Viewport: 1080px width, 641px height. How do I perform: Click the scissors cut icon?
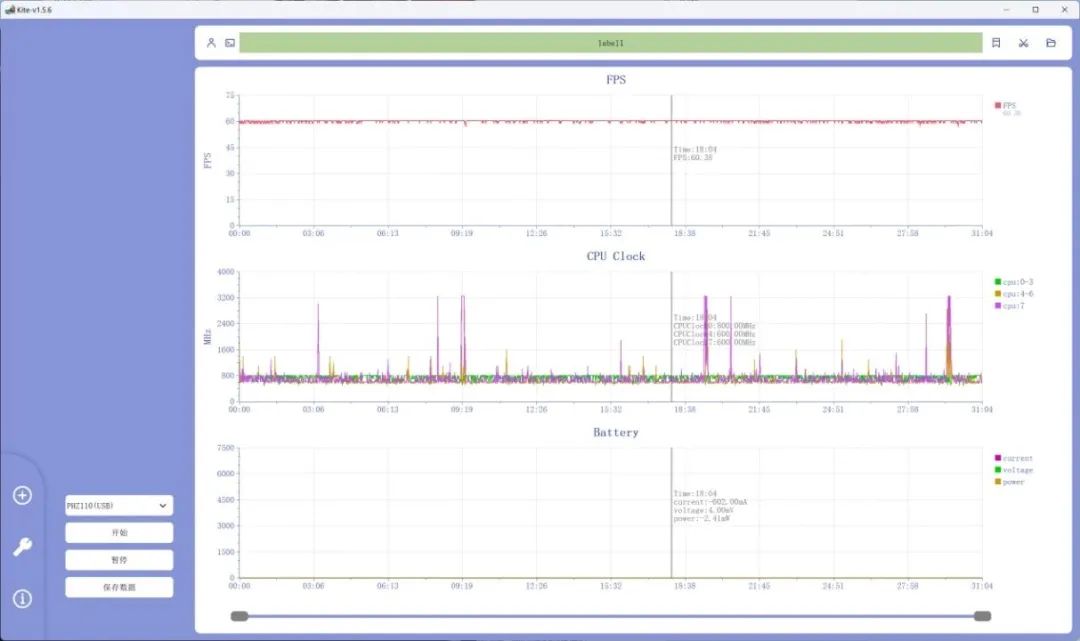(x=1023, y=43)
